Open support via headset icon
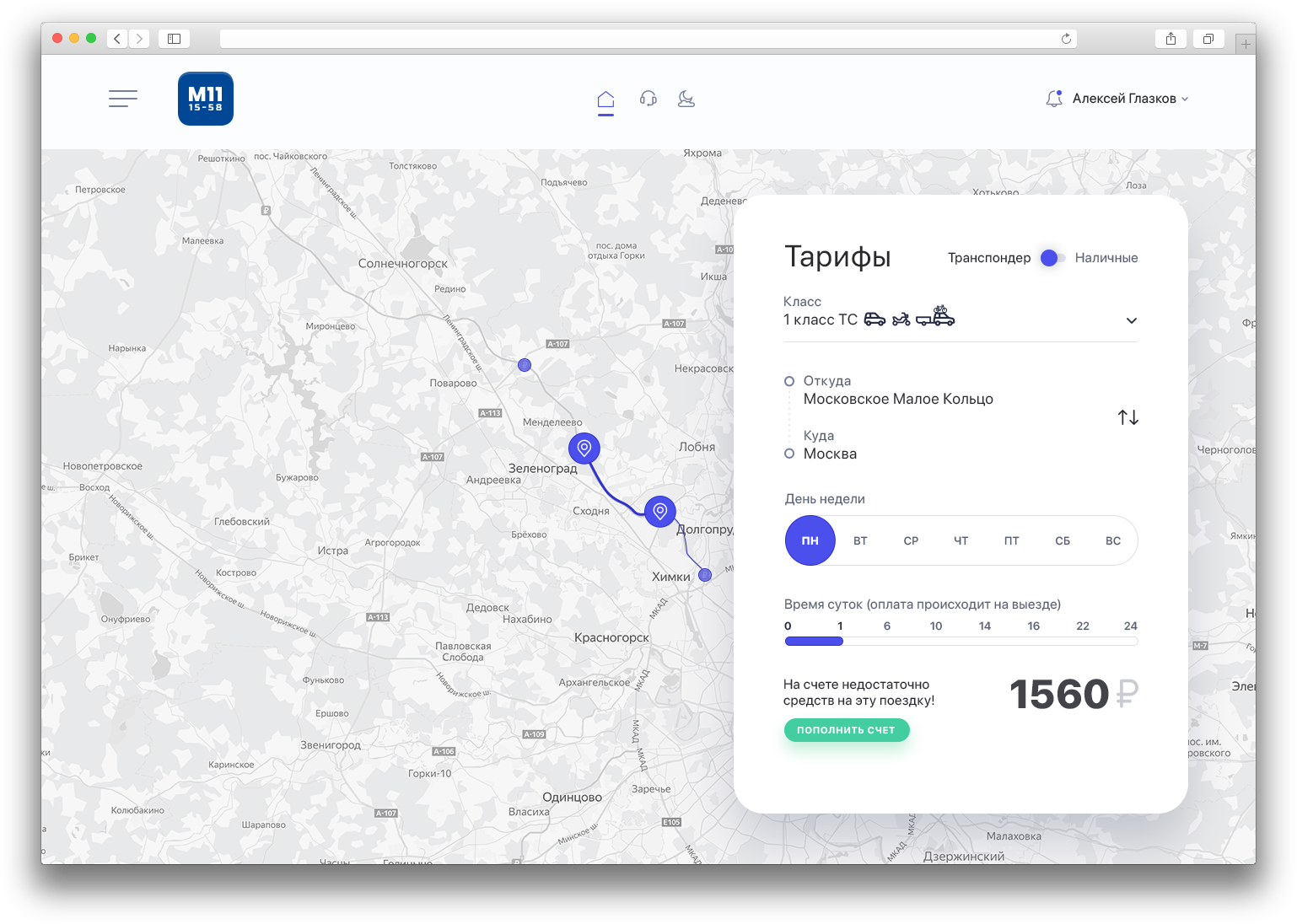Image resolution: width=1297 pixels, height=924 pixels. (x=648, y=99)
